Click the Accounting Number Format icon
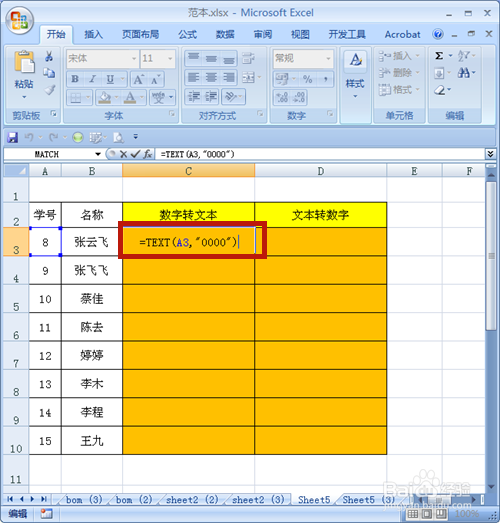 coord(282,79)
